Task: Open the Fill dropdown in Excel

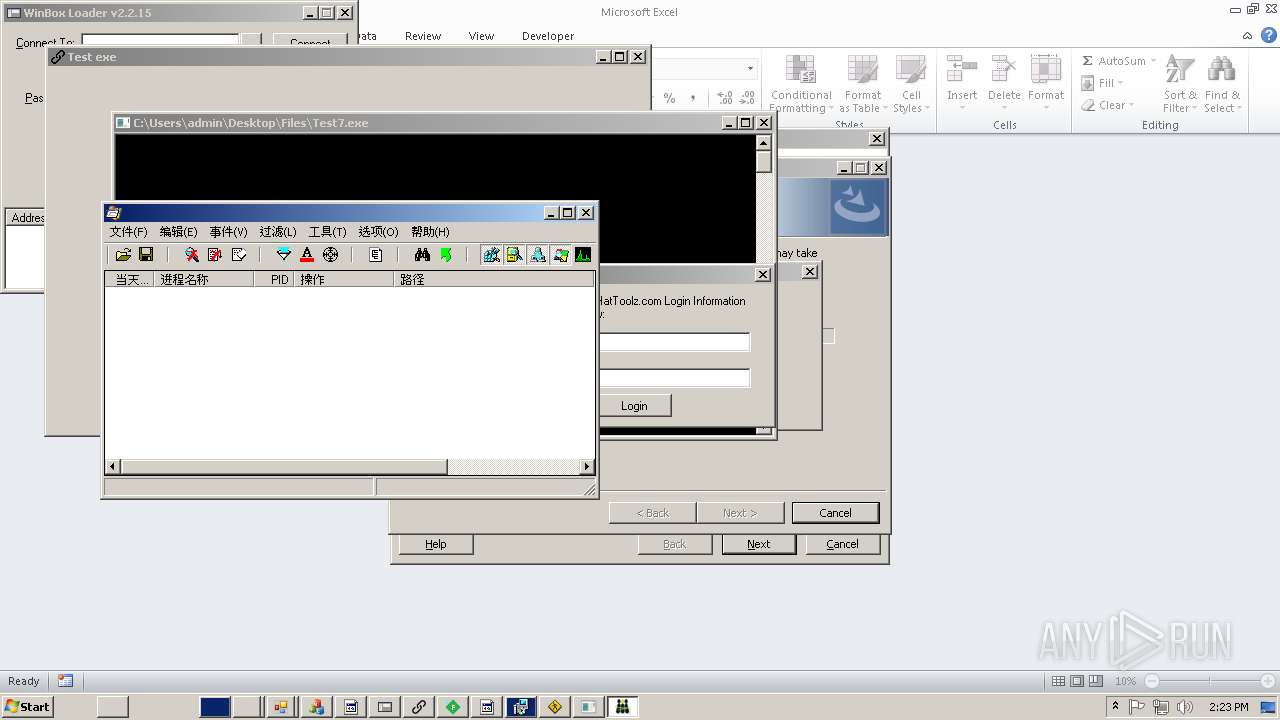Action: point(1103,83)
